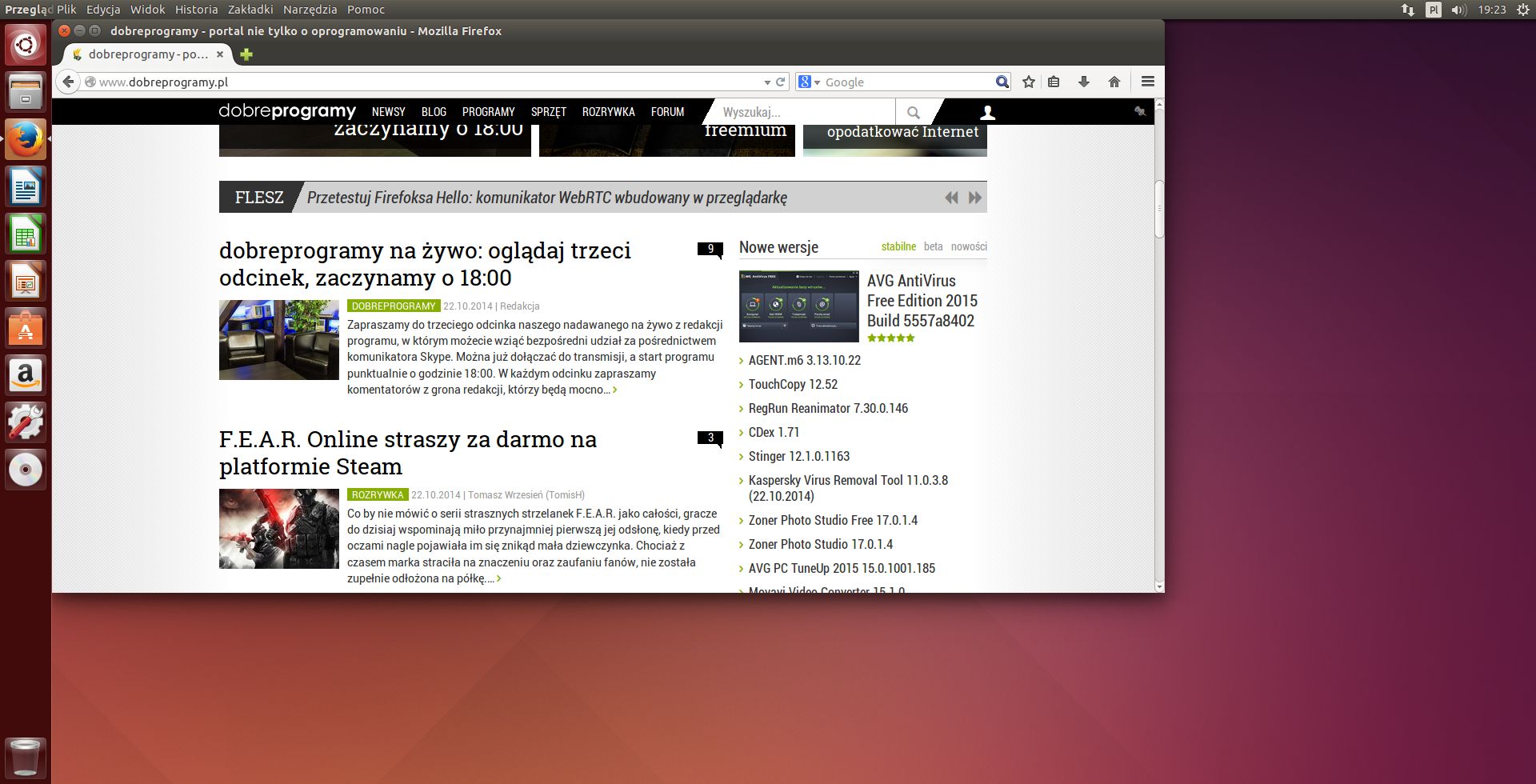Reload the page with the refresh icon

click(780, 82)
